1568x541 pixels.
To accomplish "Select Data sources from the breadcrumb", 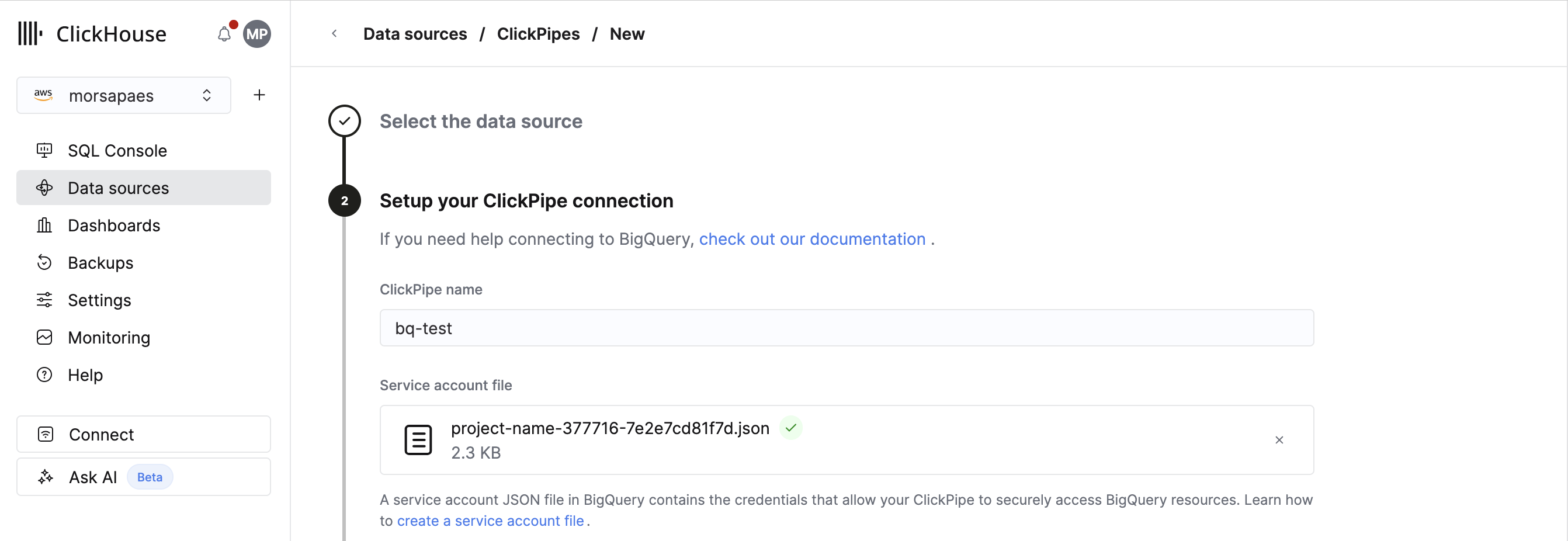I will click(415, 33).
